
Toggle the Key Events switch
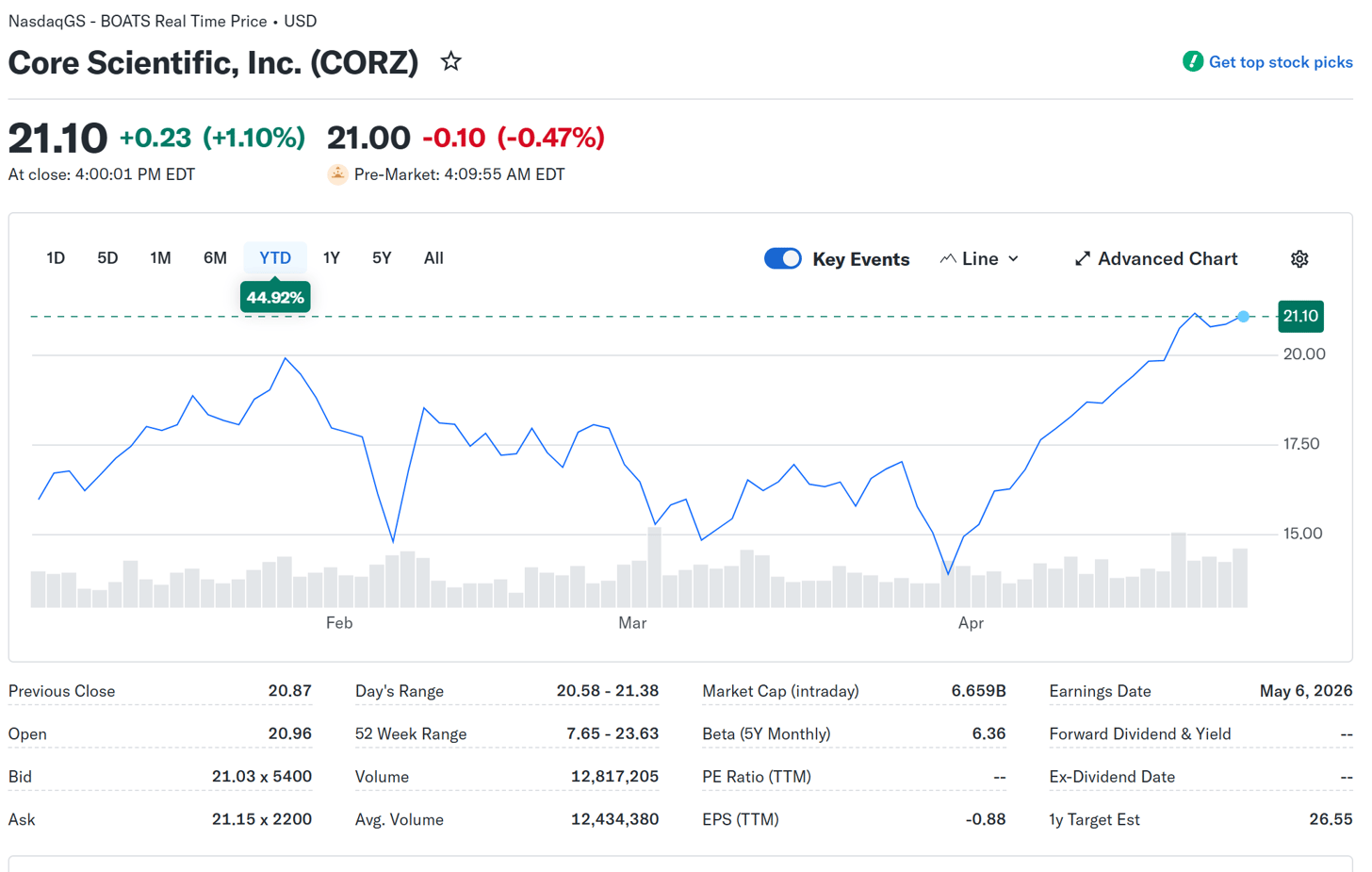[x=783, y=259]
